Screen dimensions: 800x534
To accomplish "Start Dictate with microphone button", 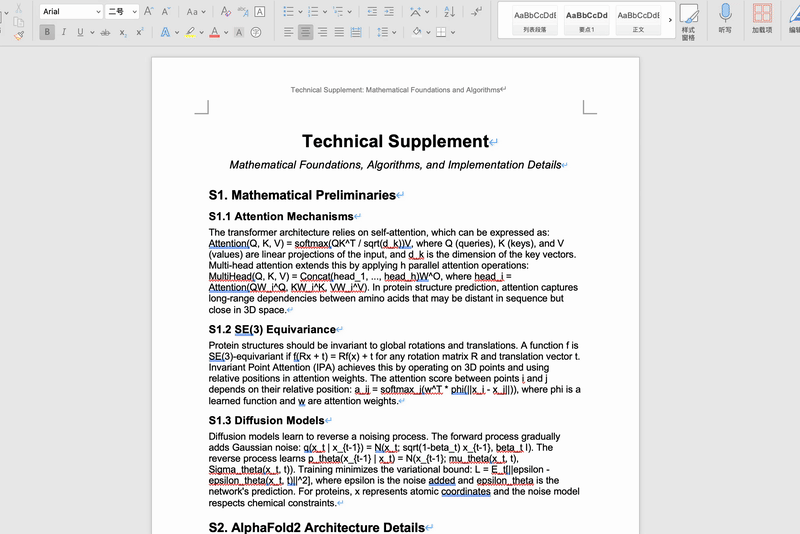I will point(725,19).
